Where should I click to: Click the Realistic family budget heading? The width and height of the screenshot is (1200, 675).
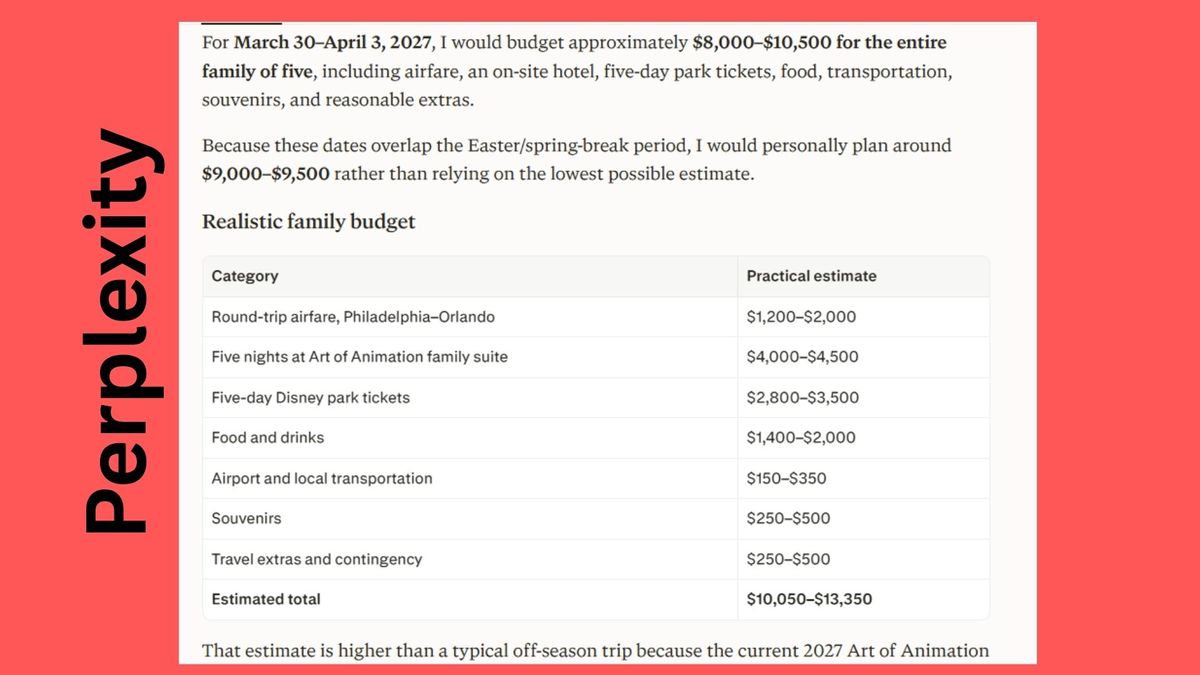[x=308, y=221]
